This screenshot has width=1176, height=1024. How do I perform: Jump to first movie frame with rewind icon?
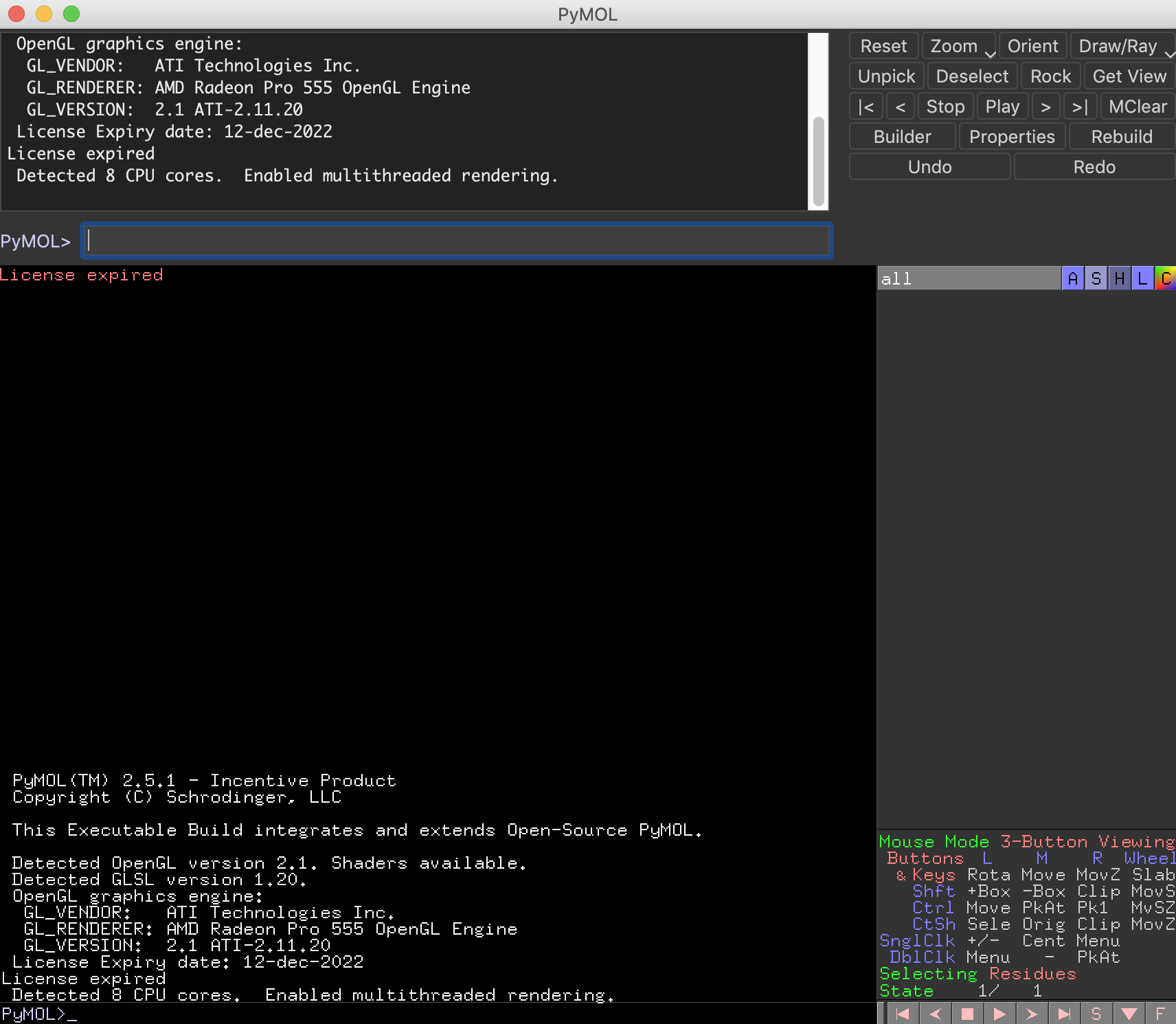click(903, 1013)
